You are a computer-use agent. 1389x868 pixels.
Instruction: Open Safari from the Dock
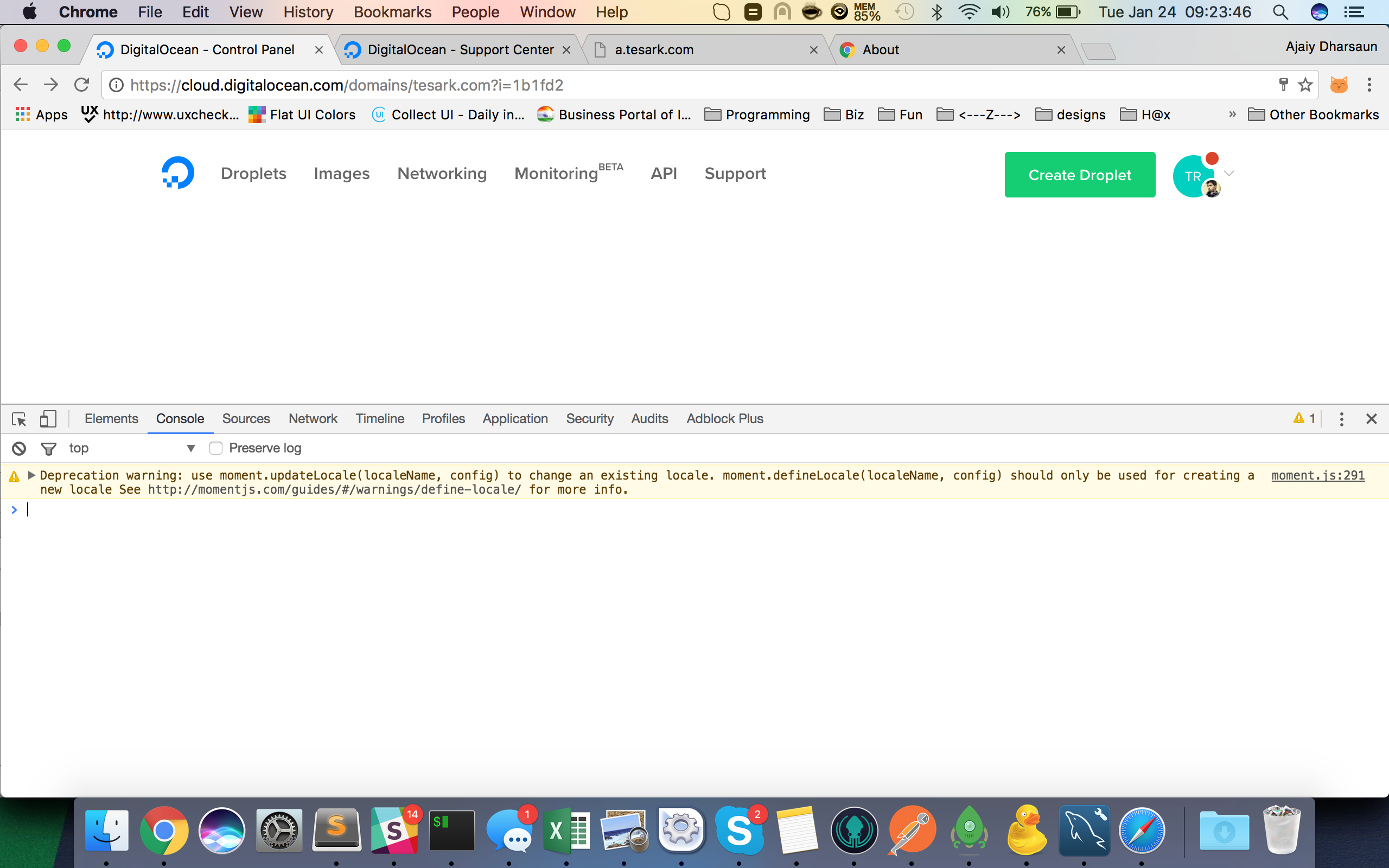point(1142,830)
